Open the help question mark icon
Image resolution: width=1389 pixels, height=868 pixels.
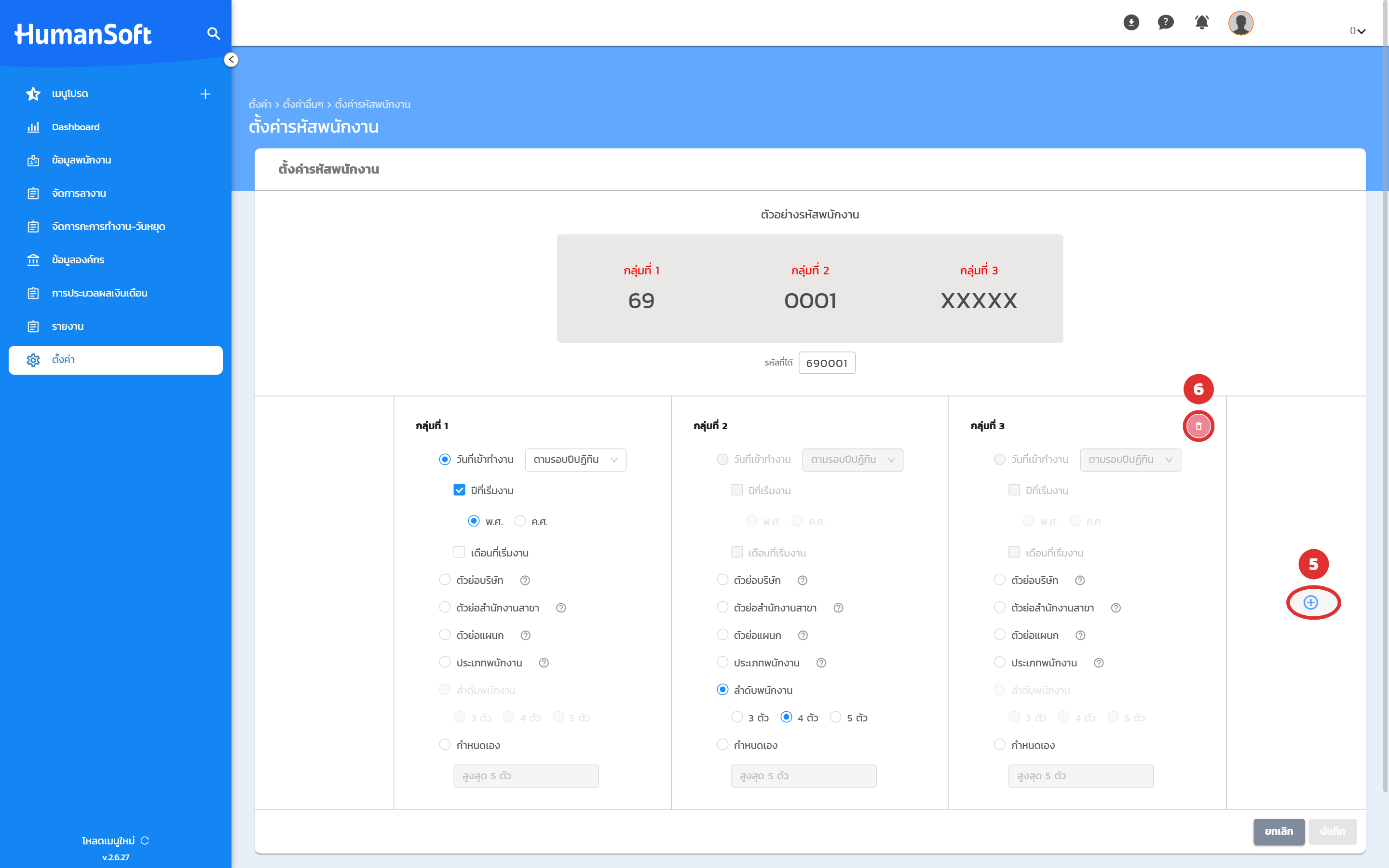[1166, 22]
